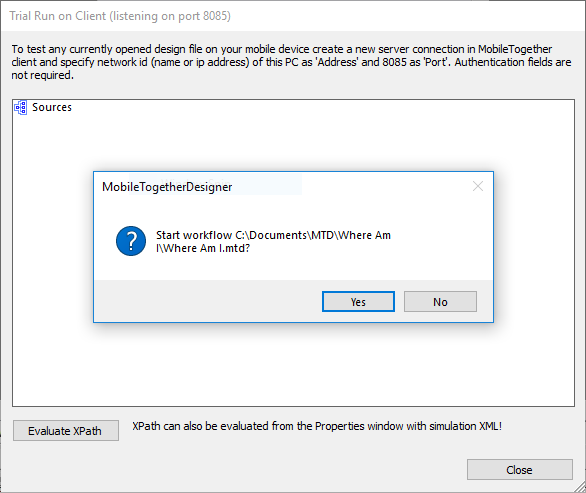Click empty space in Sources tree pane
This screenshot has height=493, width=586.
click(293, 363)
